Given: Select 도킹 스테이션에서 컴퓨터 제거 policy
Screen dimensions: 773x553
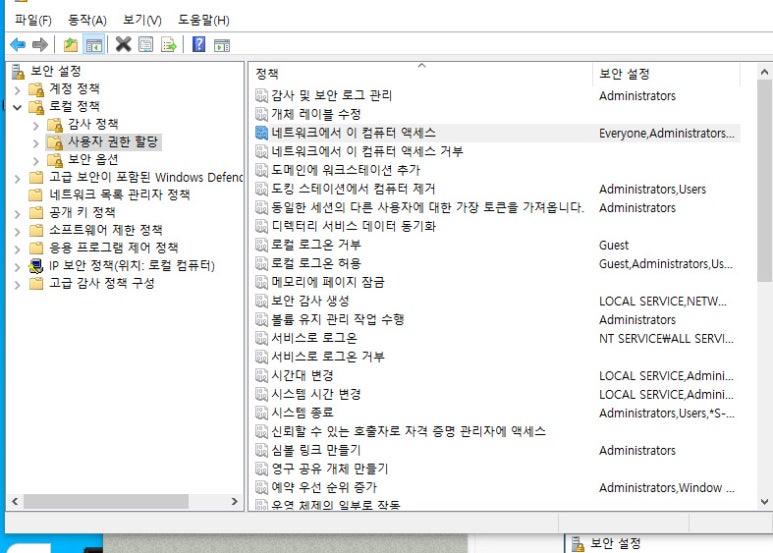Looking at the screenshot, I should tap(353, 189).
